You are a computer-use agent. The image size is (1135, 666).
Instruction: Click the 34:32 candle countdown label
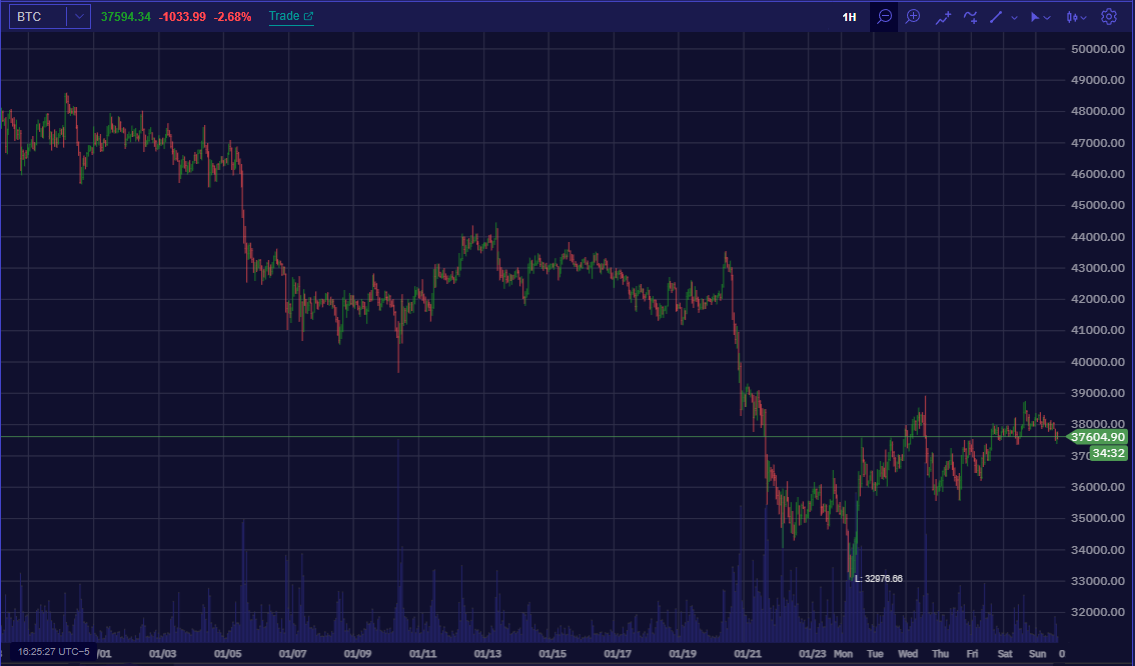pyautogui.click(x=1109, y=453)
